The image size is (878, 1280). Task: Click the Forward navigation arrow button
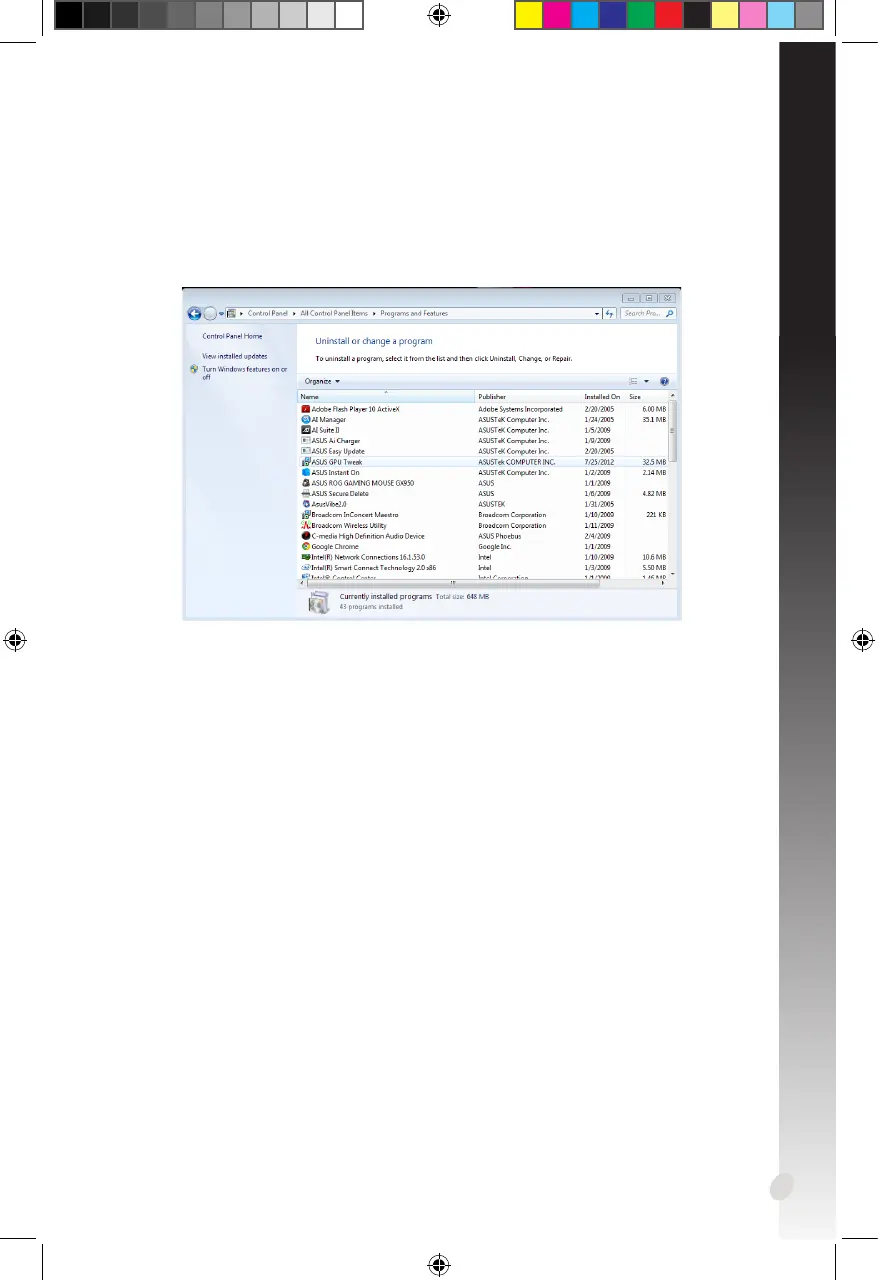210,314
